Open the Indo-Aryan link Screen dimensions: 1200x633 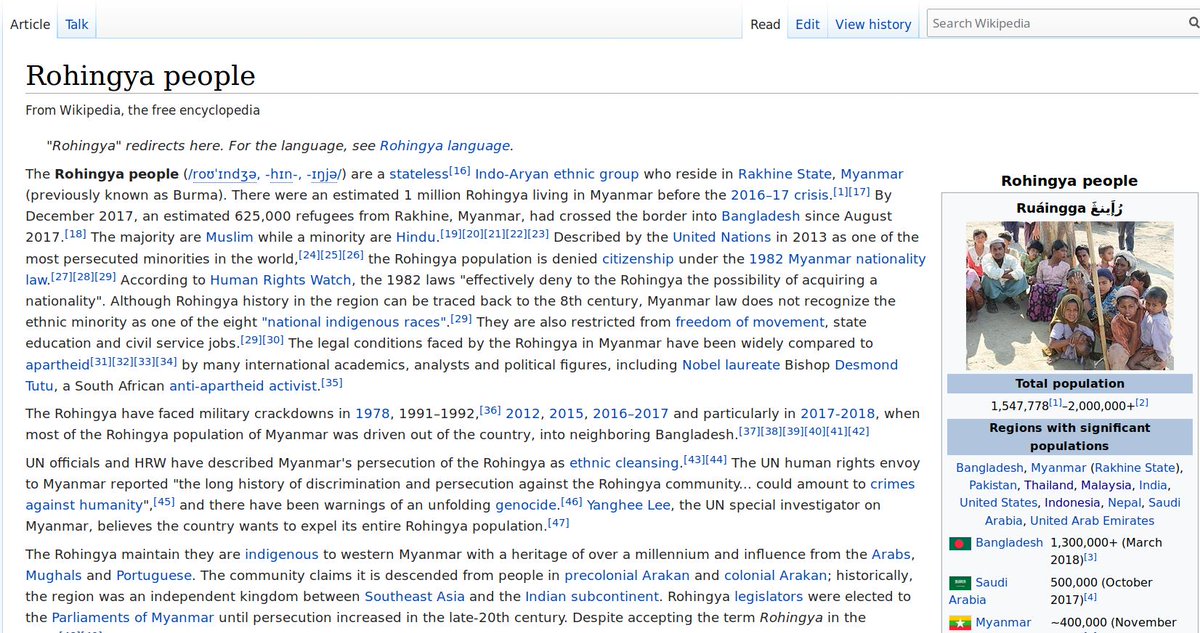512,174
